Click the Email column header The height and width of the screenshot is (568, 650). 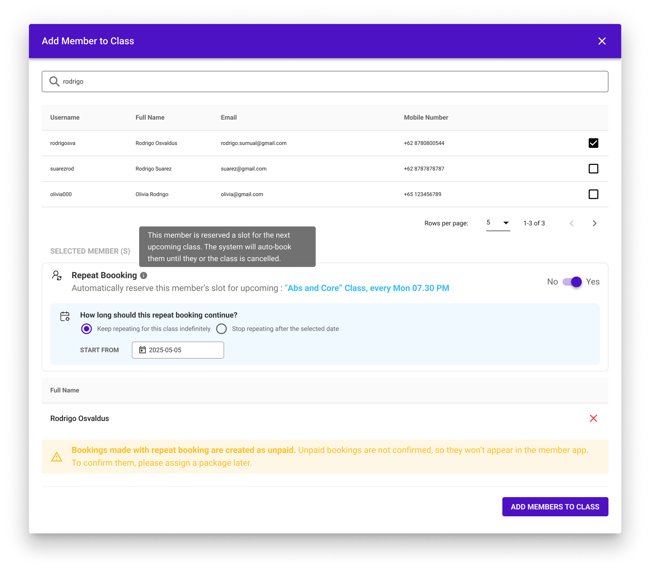228,118
